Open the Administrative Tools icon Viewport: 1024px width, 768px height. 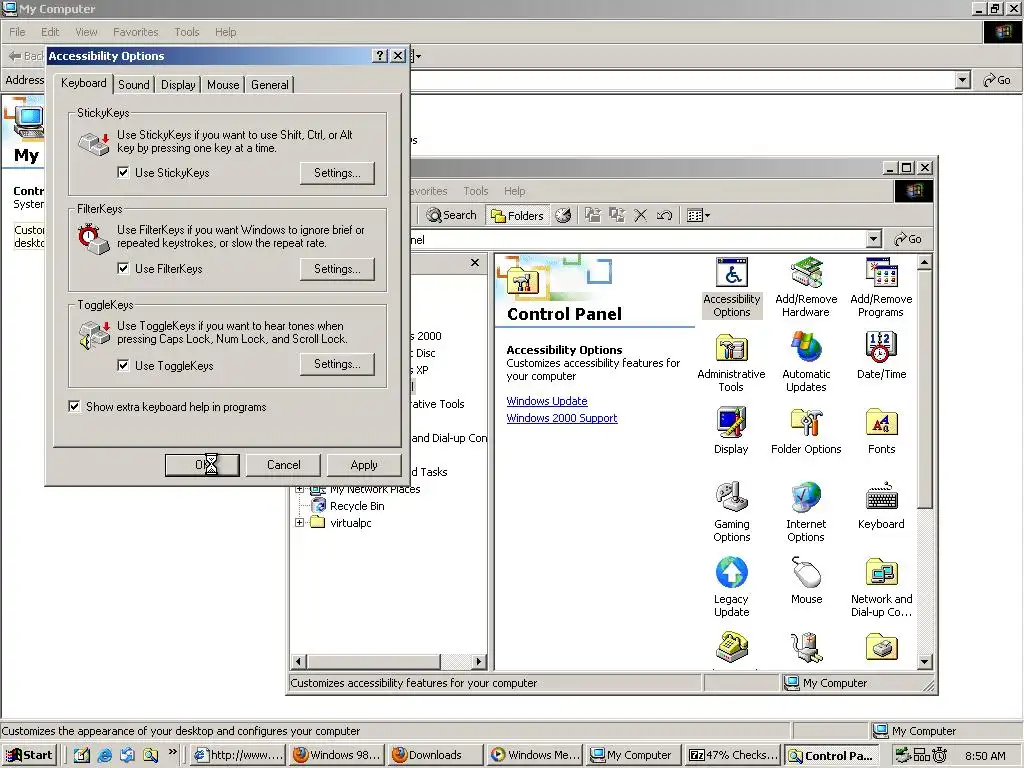tap(731, 363)
